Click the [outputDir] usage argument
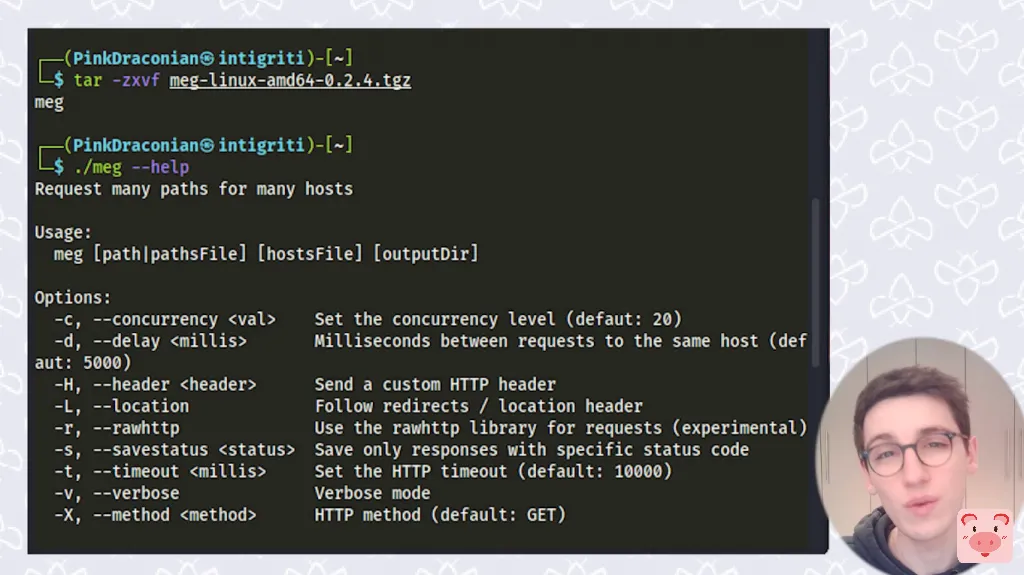1024x575 pixels. [x=425, y=255]
